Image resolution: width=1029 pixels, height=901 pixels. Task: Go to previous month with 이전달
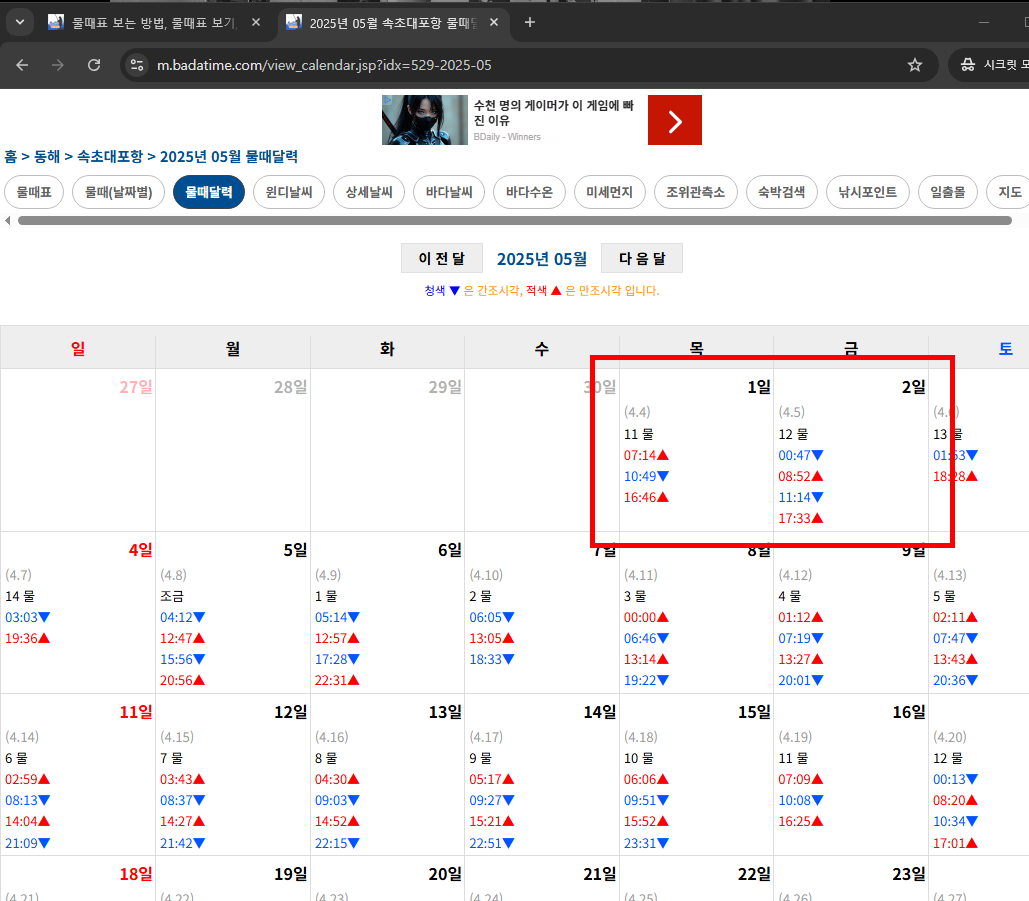pyautogui.click(x=442, y=259)
